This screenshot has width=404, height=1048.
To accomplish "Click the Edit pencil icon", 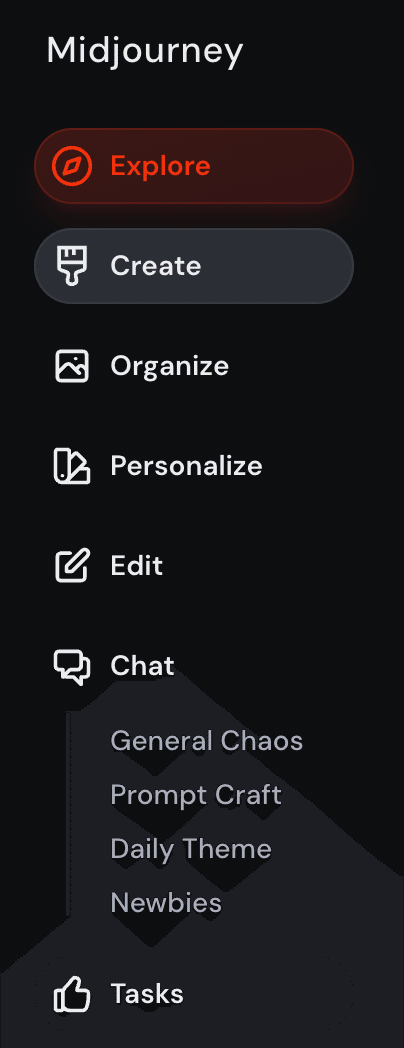I will [x=72, y=565].
